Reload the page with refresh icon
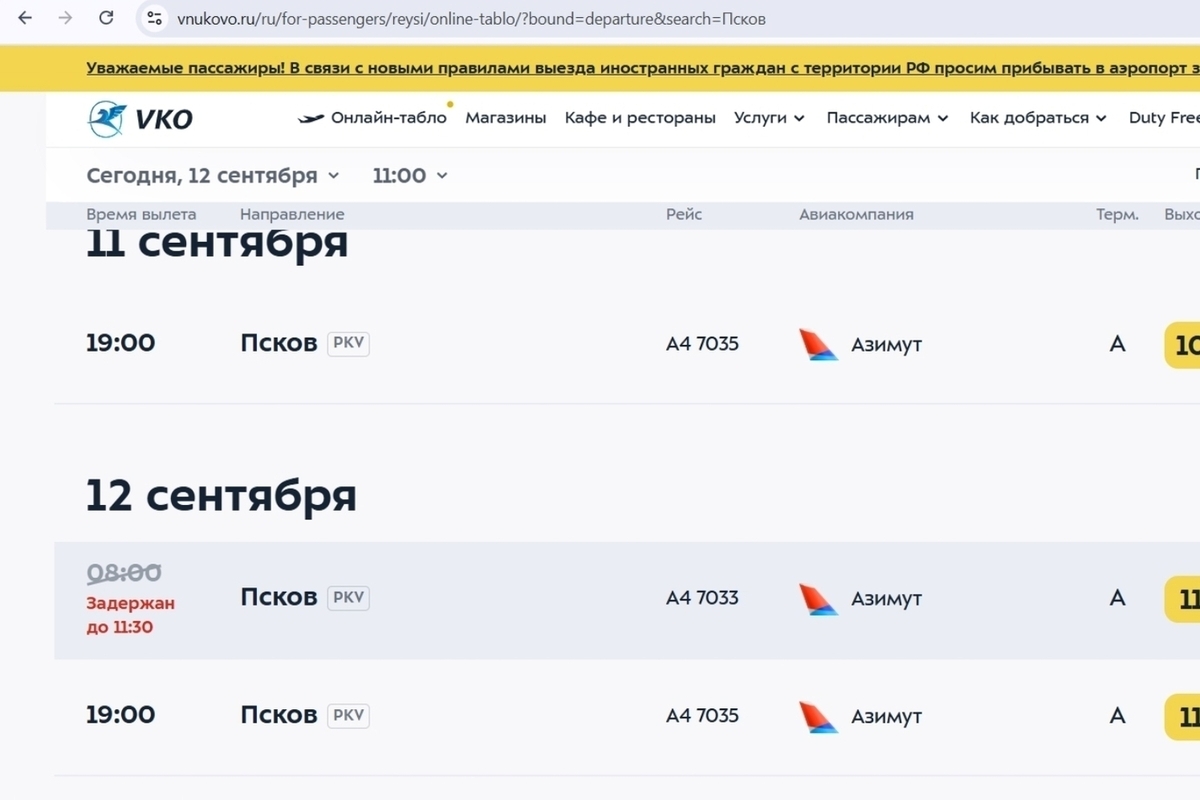1200x800 pixels. click(106, 18)
